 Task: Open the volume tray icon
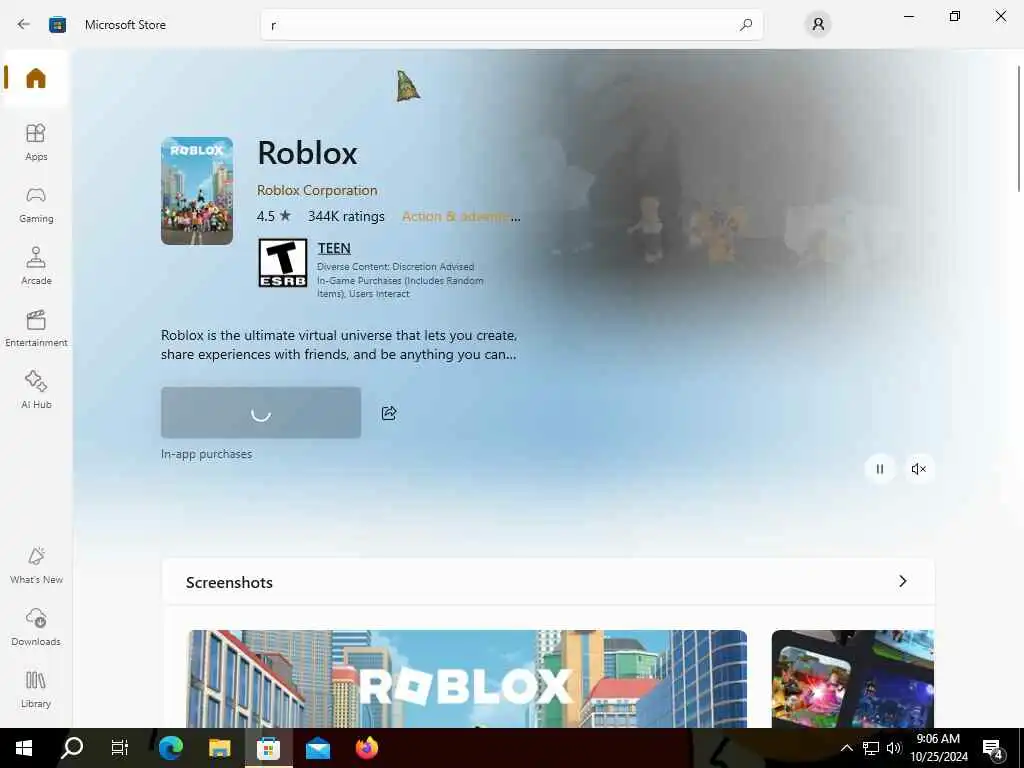tap(894, 748)
